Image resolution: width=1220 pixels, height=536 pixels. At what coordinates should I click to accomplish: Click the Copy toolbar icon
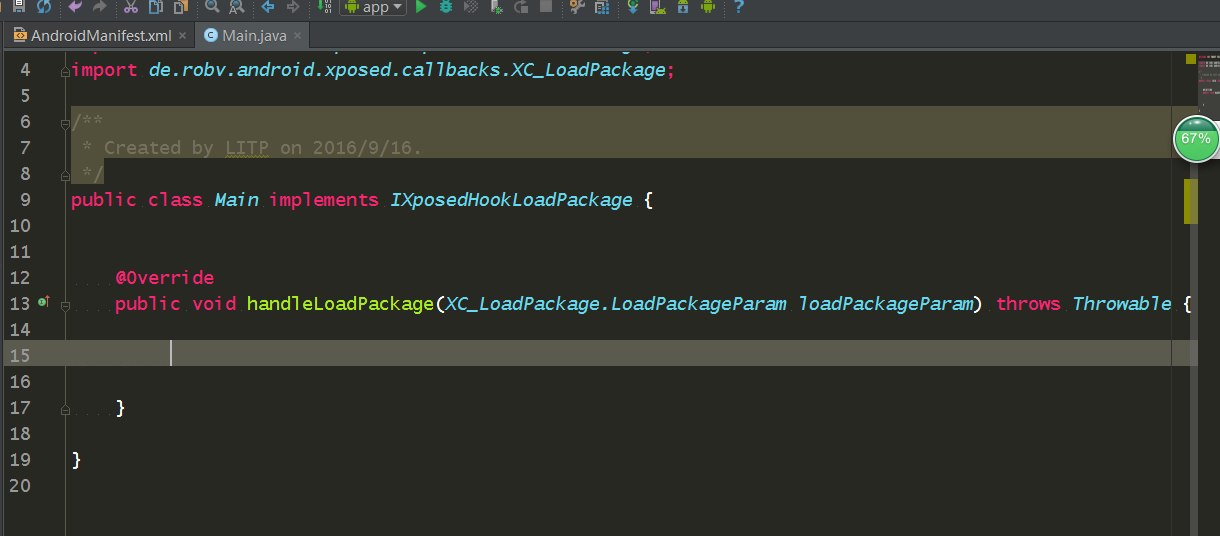point(156,7)
